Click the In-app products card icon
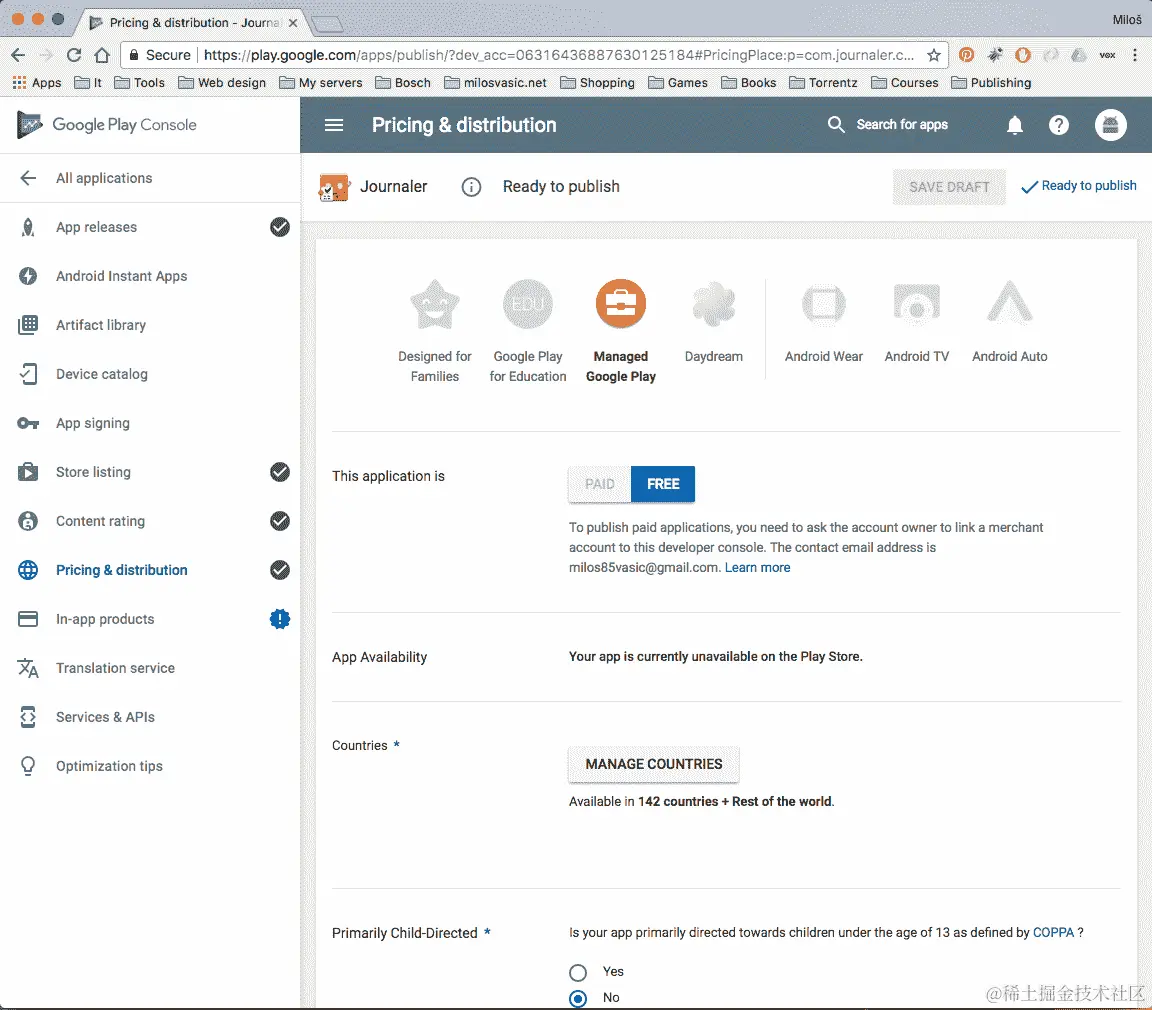 pyautogui.click(x=28, y=619)
